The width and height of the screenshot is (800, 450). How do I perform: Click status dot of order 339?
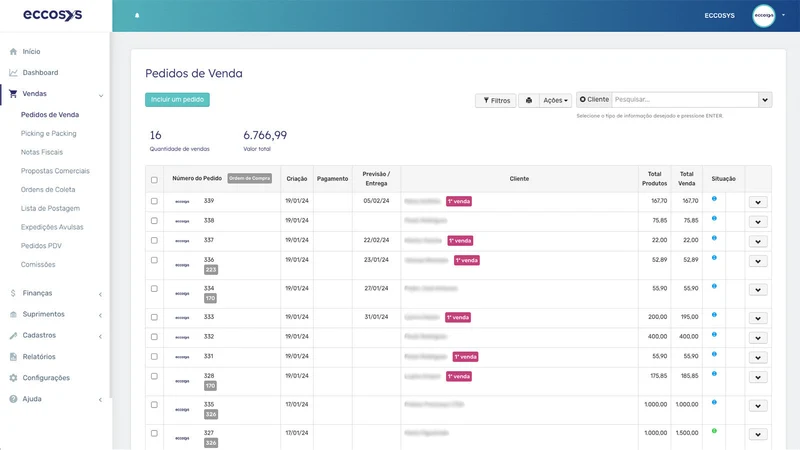(x=714, y=198)
